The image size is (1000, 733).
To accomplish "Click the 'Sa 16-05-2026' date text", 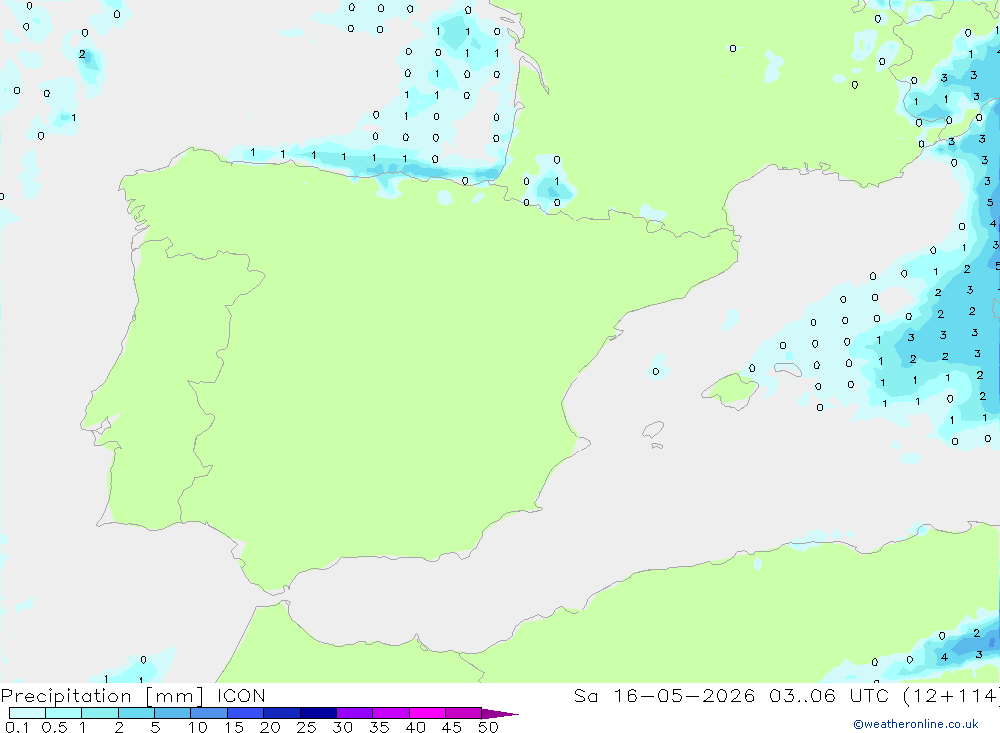I will tap(665, 696).
